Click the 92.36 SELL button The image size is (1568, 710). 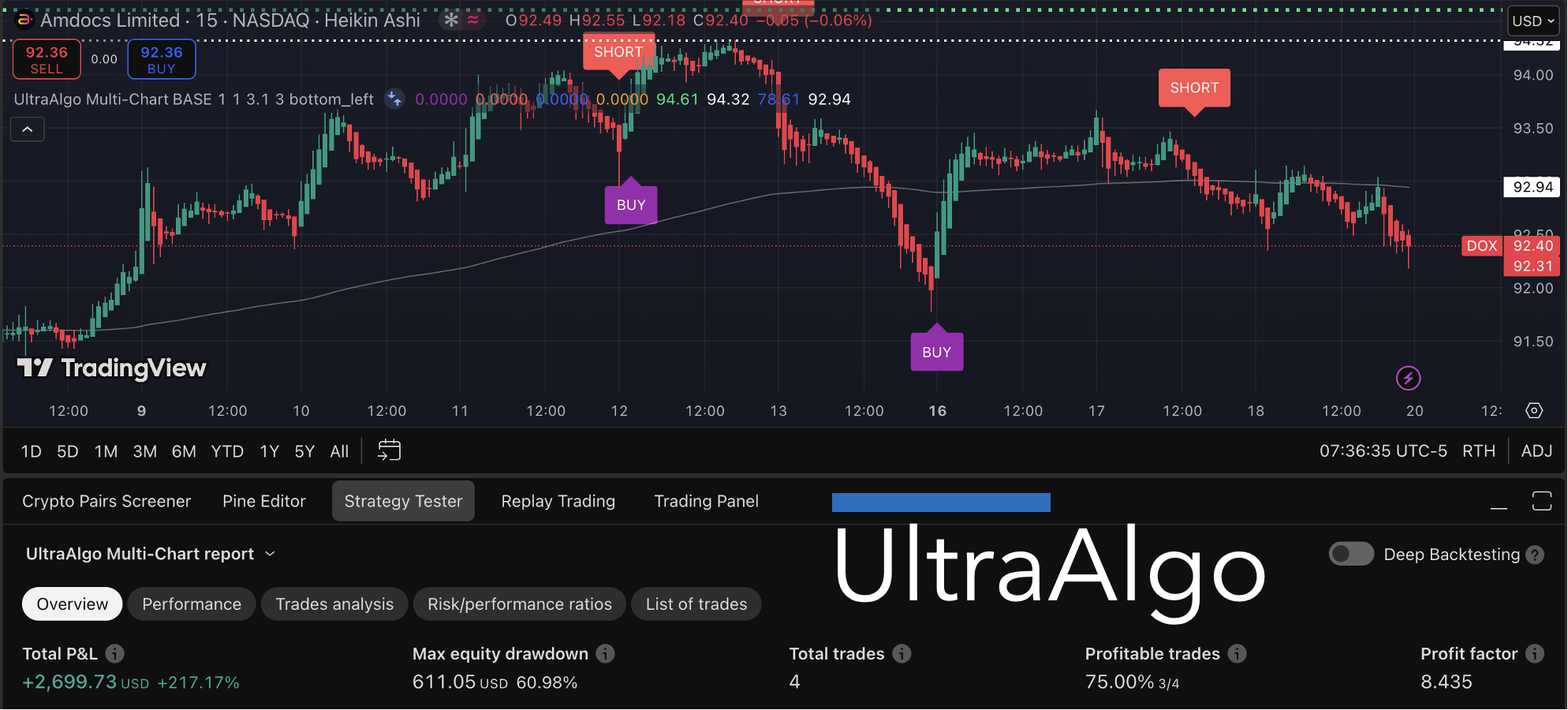point(47,59)
